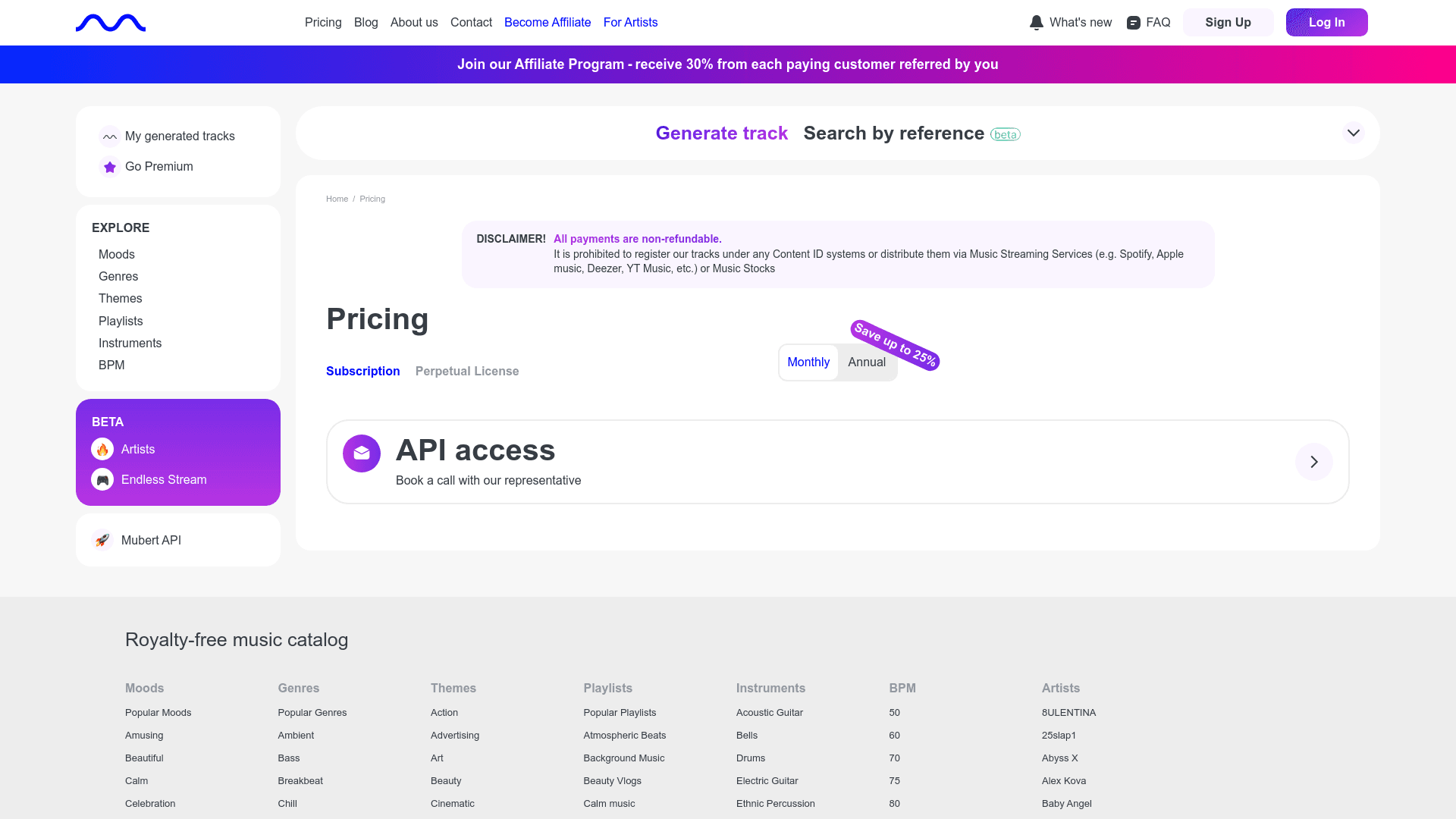Open the What's new bell icon

(1036, 23)
